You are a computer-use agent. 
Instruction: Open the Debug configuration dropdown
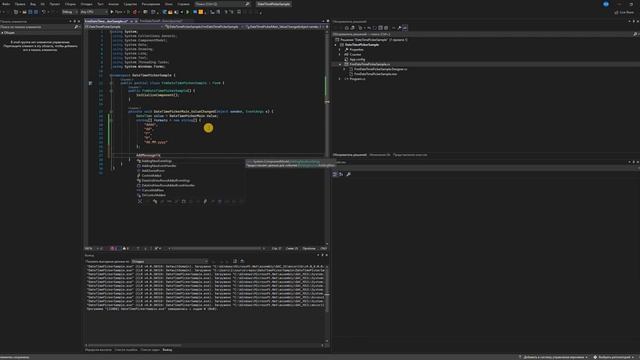click(70, 12)
